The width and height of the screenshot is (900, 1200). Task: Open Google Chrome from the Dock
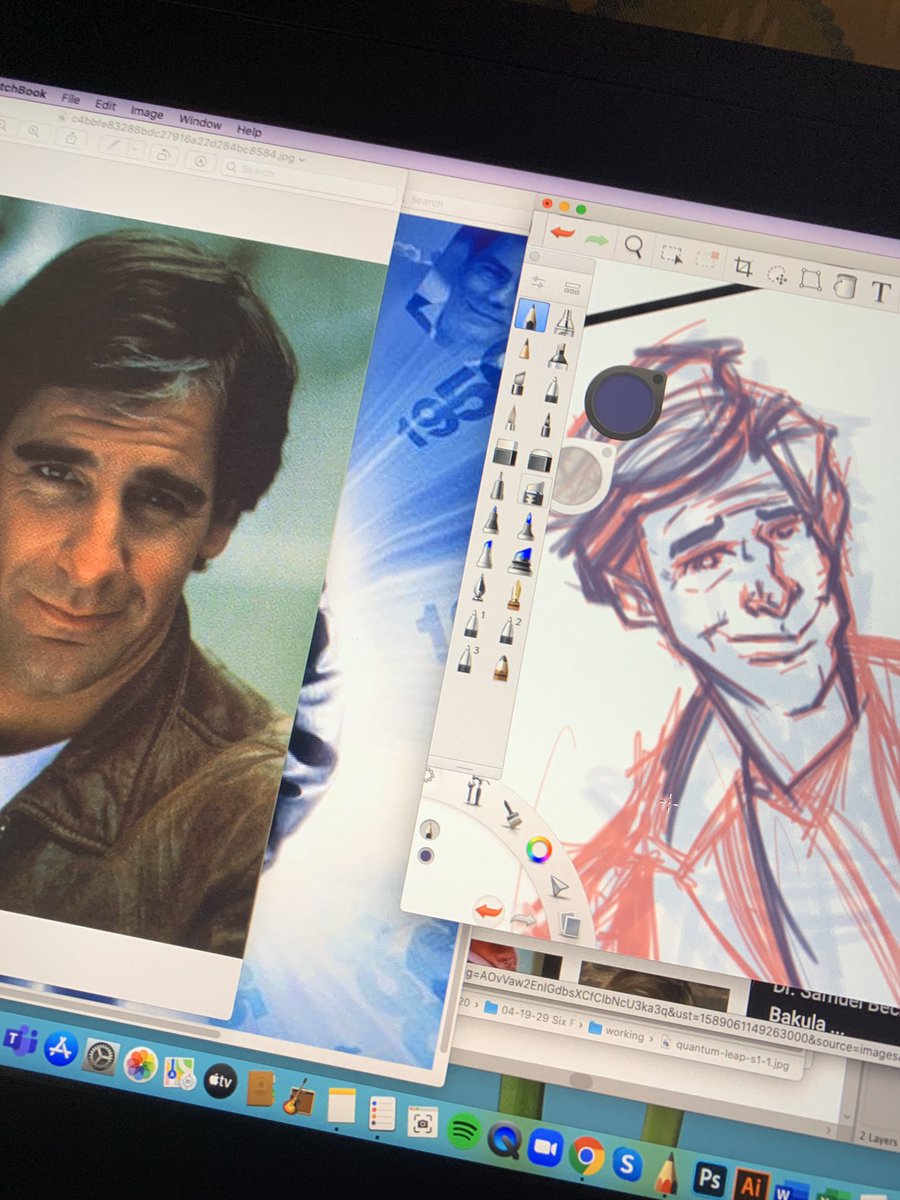click(x=585, y=1155)
